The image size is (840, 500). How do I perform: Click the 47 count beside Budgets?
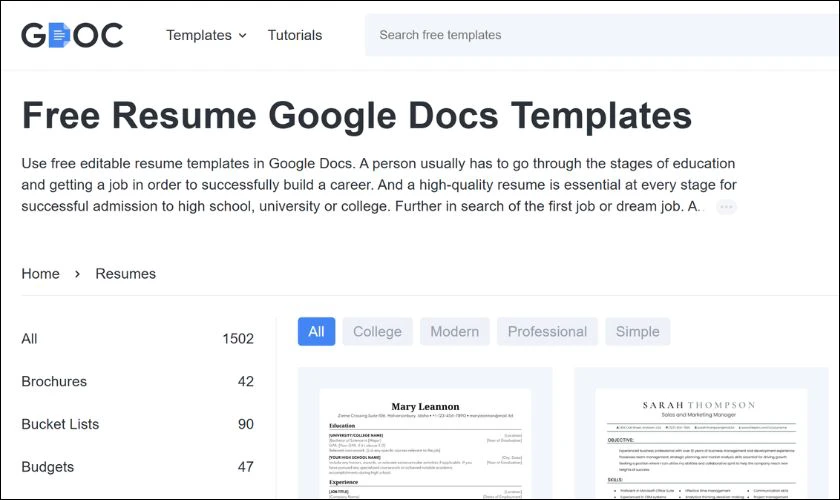pyautogui.click(x=245, y=467)
